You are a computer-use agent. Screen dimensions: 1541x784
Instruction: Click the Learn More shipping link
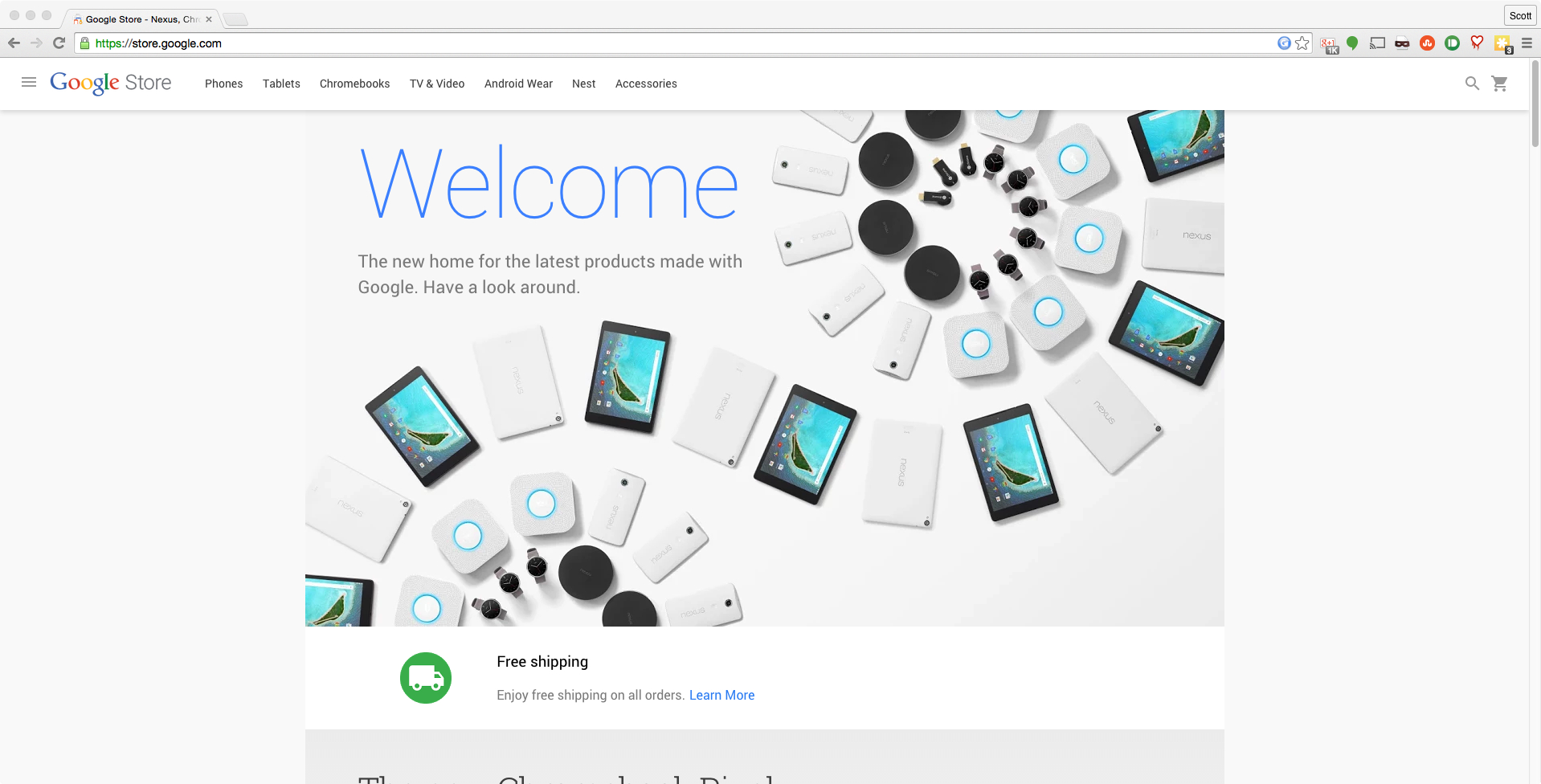(x=721, y=695)
